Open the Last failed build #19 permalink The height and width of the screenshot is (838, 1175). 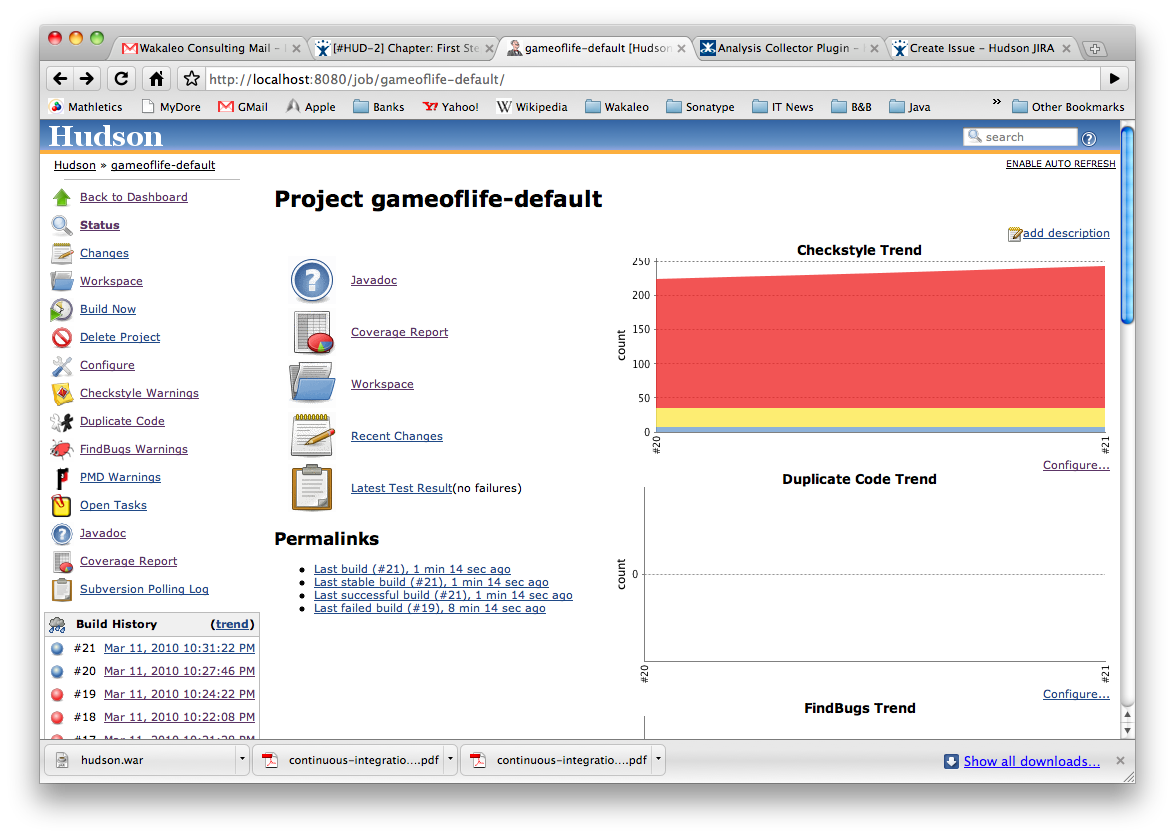[x=429, y=608]
